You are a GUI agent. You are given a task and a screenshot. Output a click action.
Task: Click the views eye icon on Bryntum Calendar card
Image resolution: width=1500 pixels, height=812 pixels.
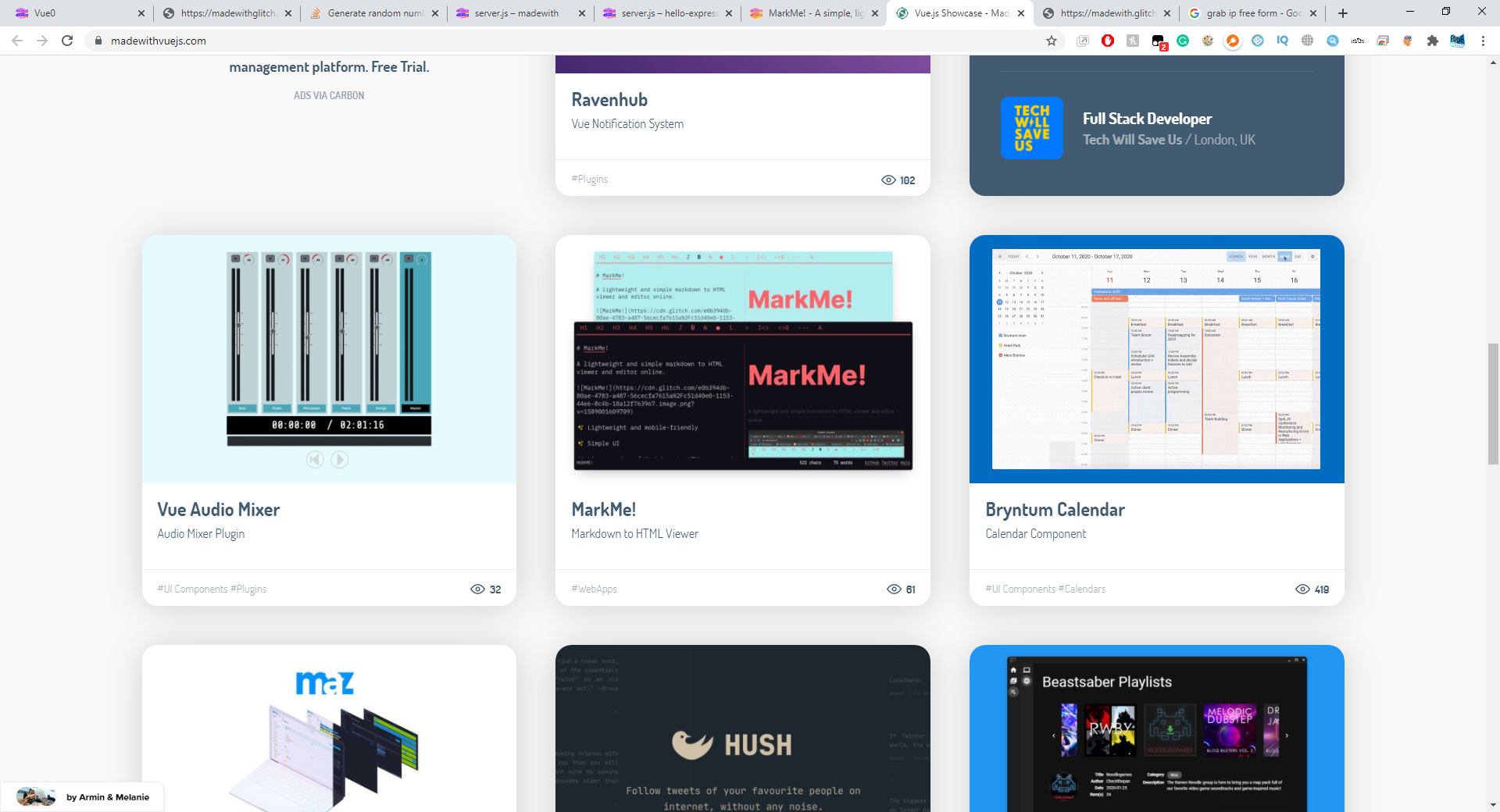1302,589
